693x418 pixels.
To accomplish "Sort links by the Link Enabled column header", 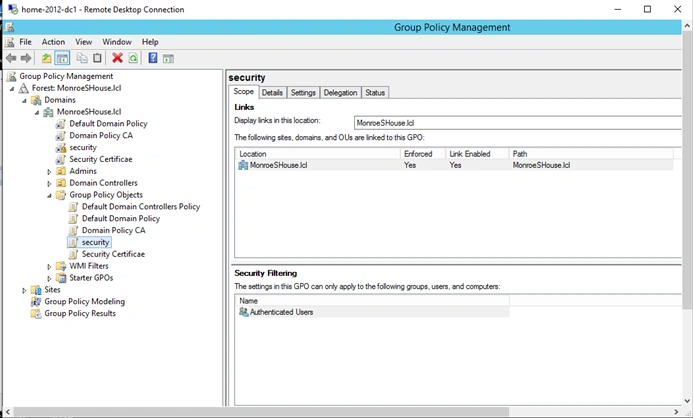I will click(x=477, y=154).
